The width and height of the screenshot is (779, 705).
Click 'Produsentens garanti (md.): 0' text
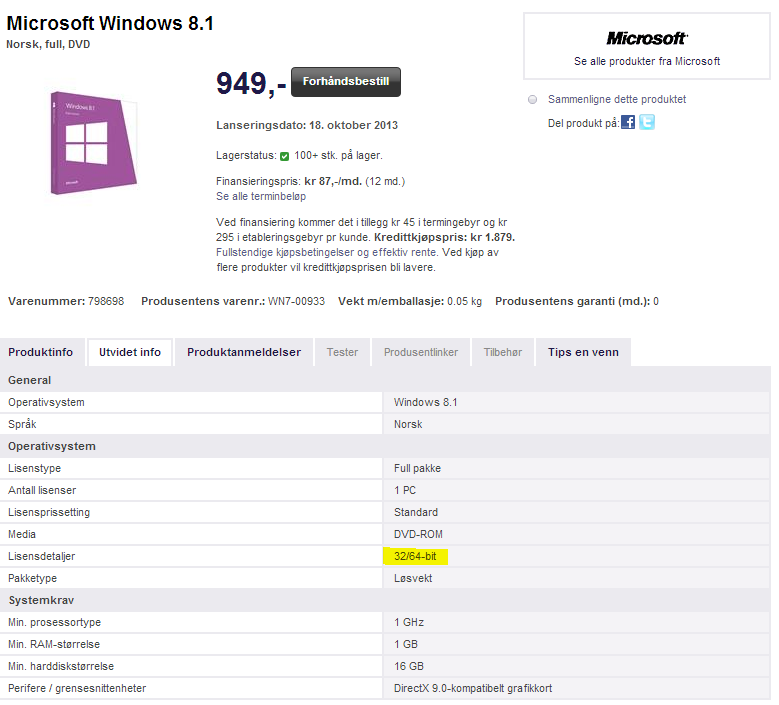[577, 301]
